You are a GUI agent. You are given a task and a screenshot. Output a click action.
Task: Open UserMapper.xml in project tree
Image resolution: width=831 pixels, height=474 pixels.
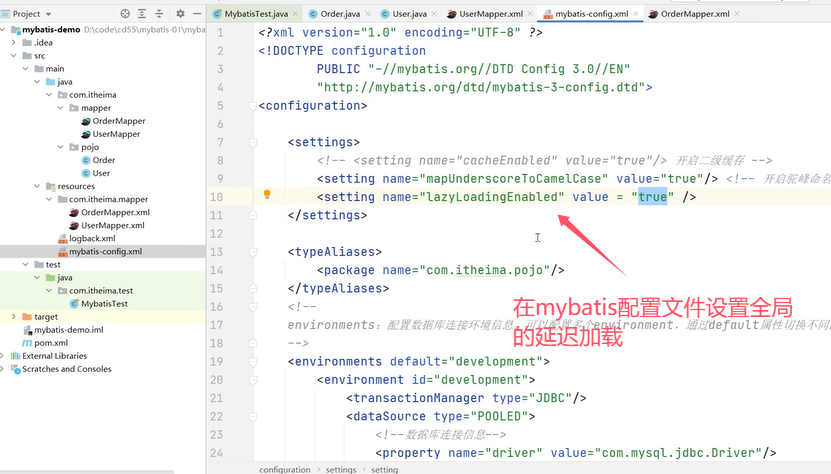(x=112, y=225)
